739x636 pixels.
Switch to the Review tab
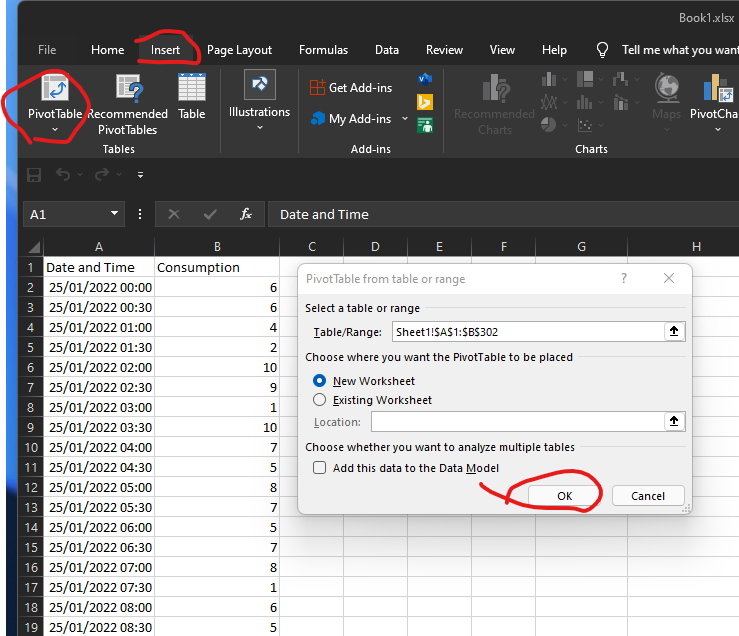point(444,50)
